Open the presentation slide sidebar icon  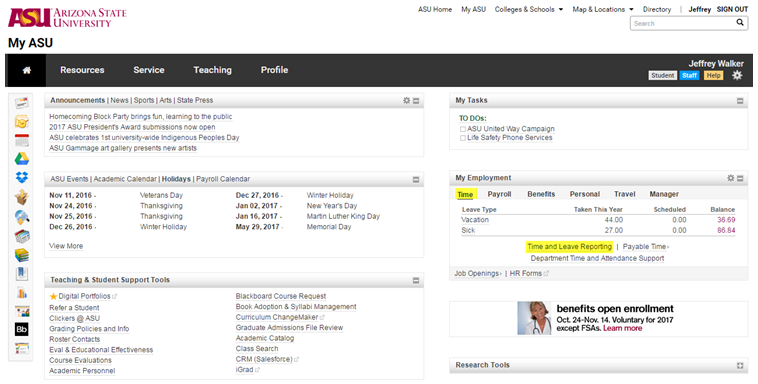point(21,311)
